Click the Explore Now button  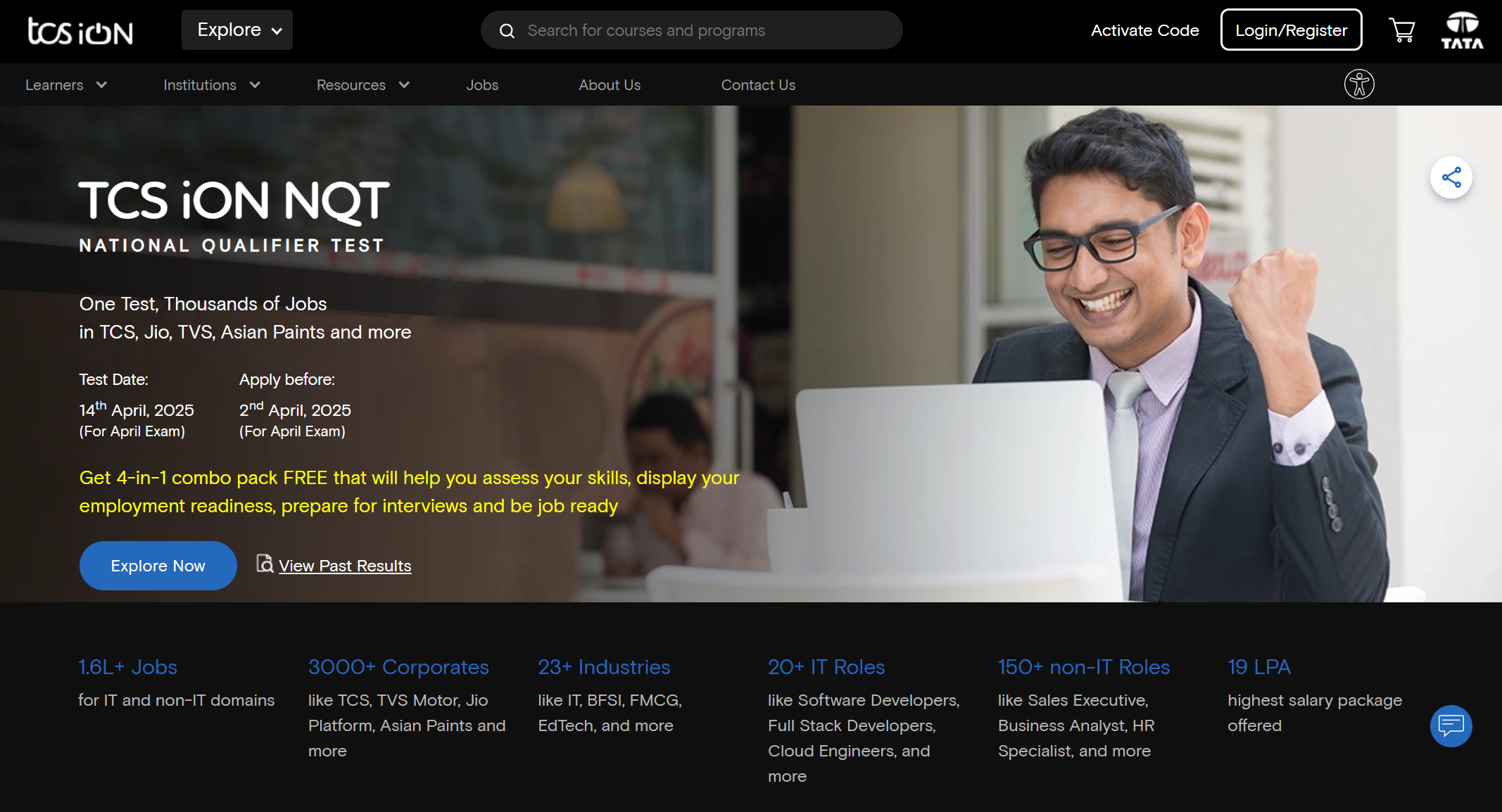pos(158,566)
